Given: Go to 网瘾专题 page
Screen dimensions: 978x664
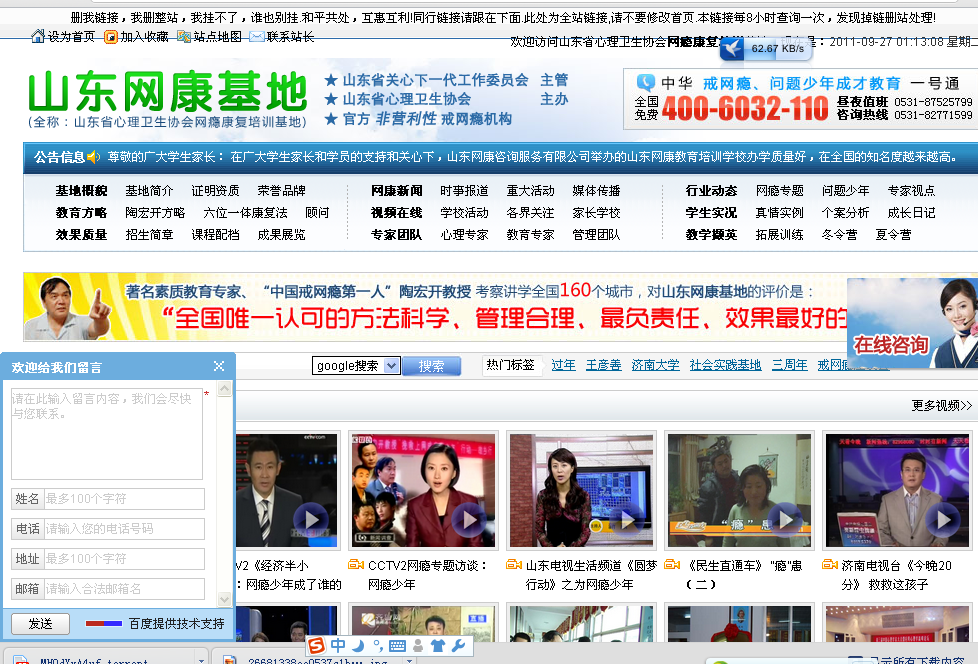Looking at the screenshot, I should click(780, 191).
